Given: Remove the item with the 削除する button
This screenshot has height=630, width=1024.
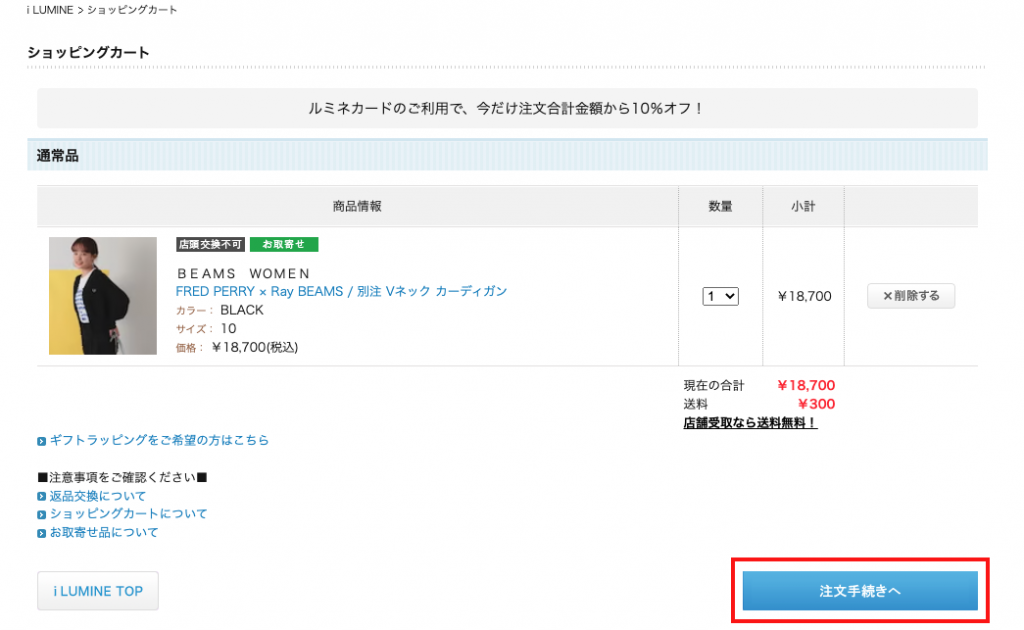Looking at the screenshot, I should click(x=910, y=296).
